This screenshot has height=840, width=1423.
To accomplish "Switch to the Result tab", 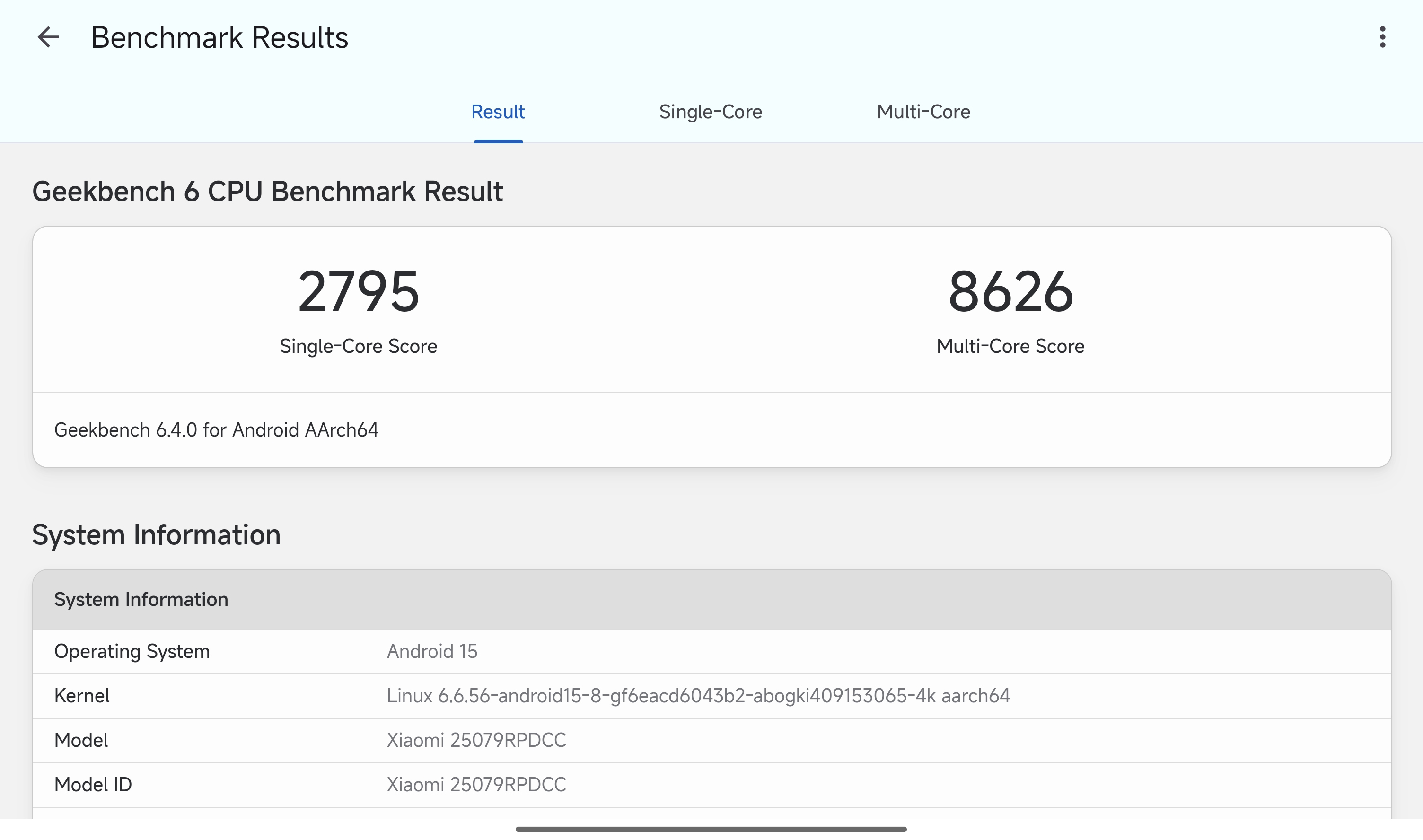I will tap(498, 112).
